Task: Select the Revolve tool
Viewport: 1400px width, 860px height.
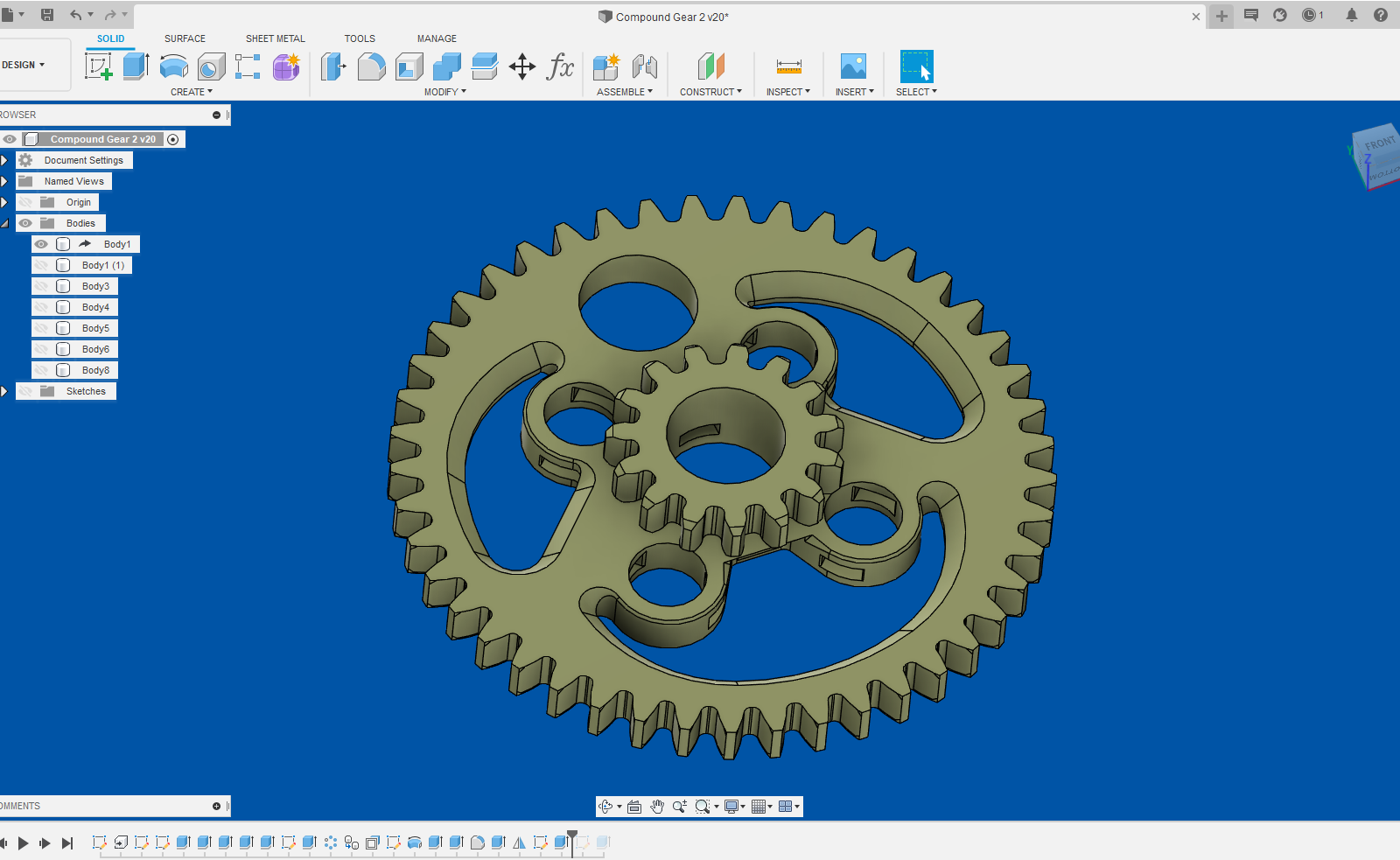Action: point(174,66)
